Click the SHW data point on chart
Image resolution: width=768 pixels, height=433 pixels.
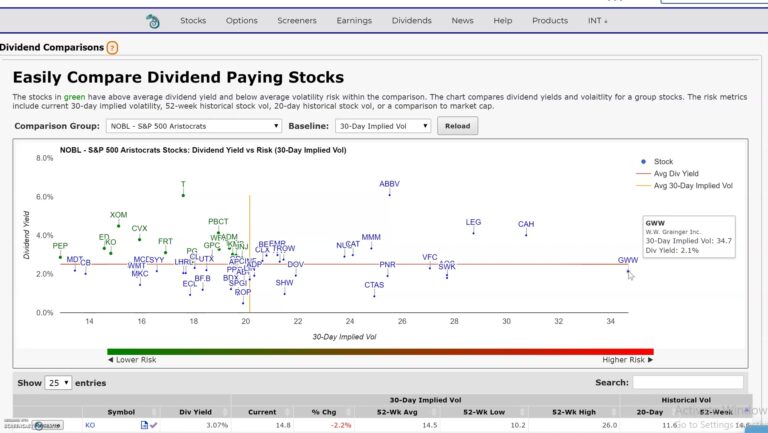click(285, 294)
